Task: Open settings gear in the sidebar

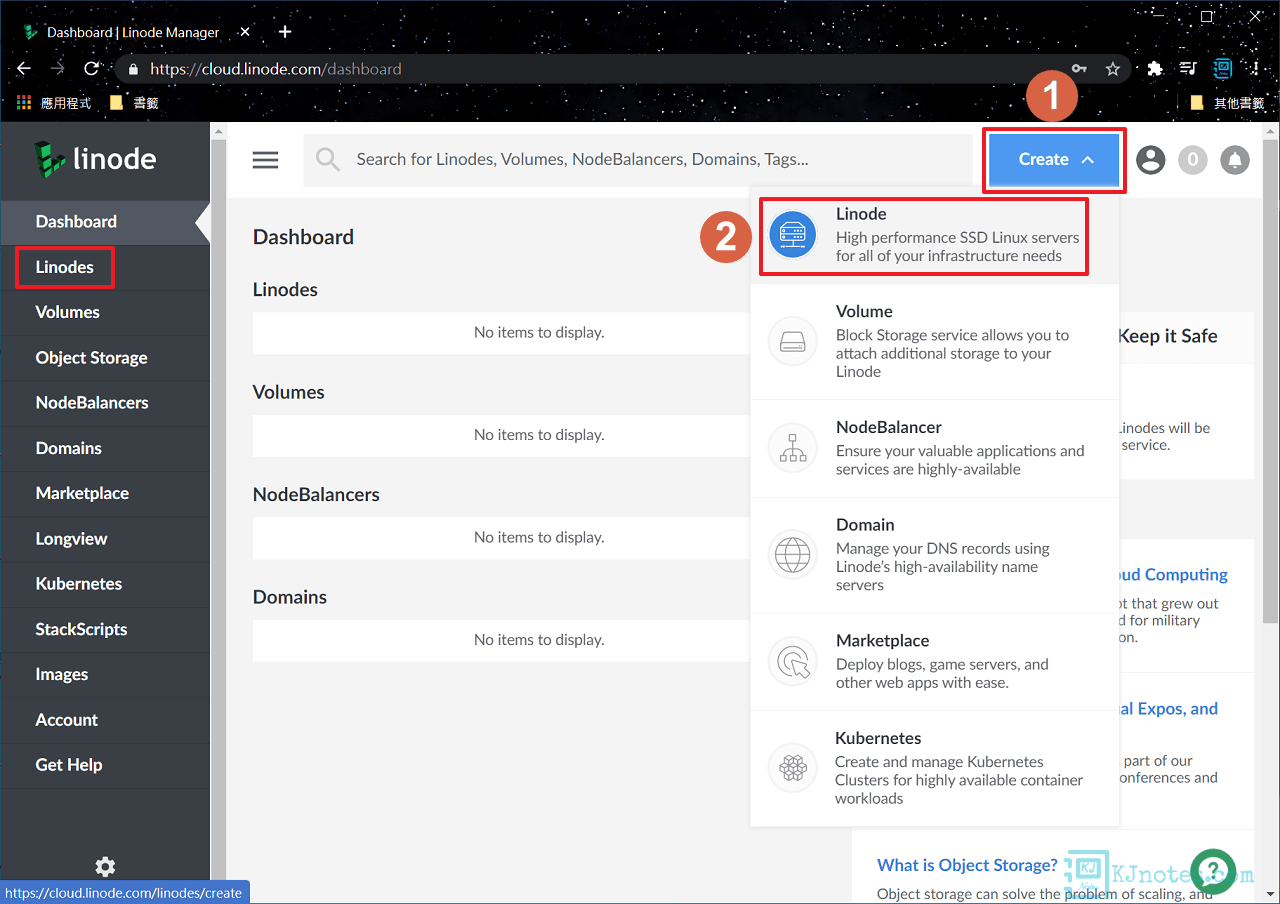Action: (105, 867)
